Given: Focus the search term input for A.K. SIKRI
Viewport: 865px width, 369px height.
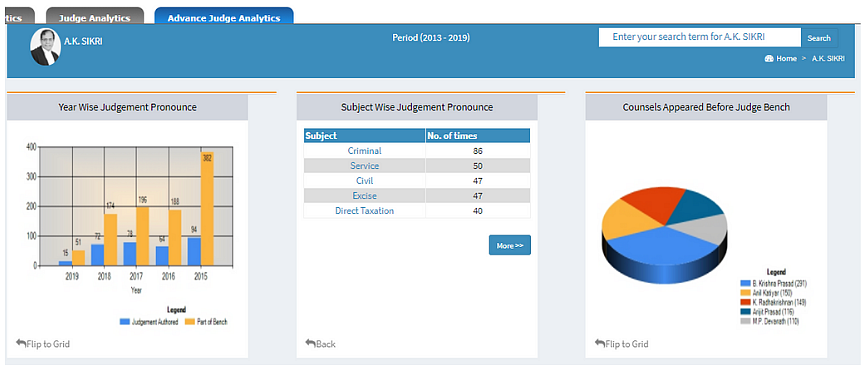Looking at the screenshot, I should pos(700,38).
